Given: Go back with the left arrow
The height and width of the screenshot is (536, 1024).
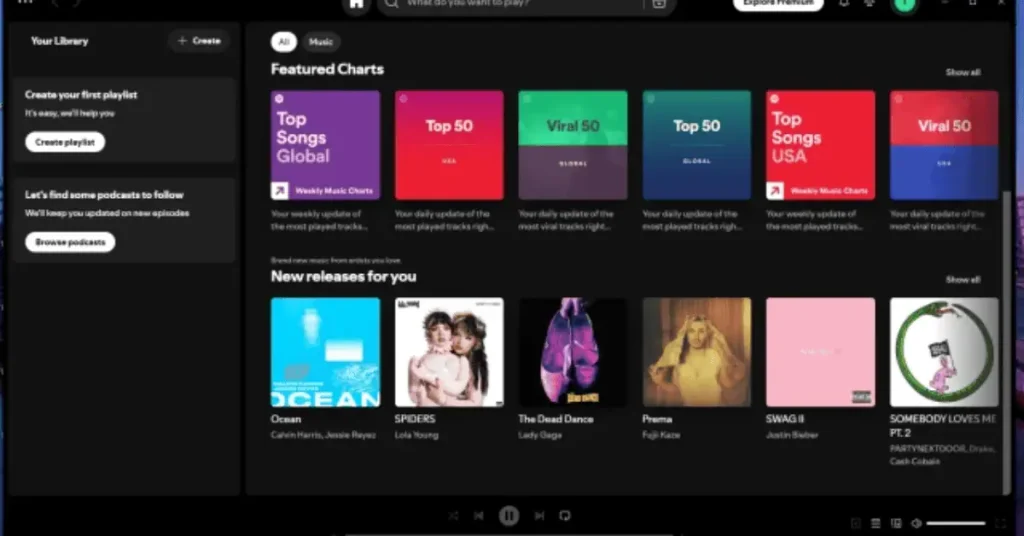Looking at the screenshot, I should (56, 3).
